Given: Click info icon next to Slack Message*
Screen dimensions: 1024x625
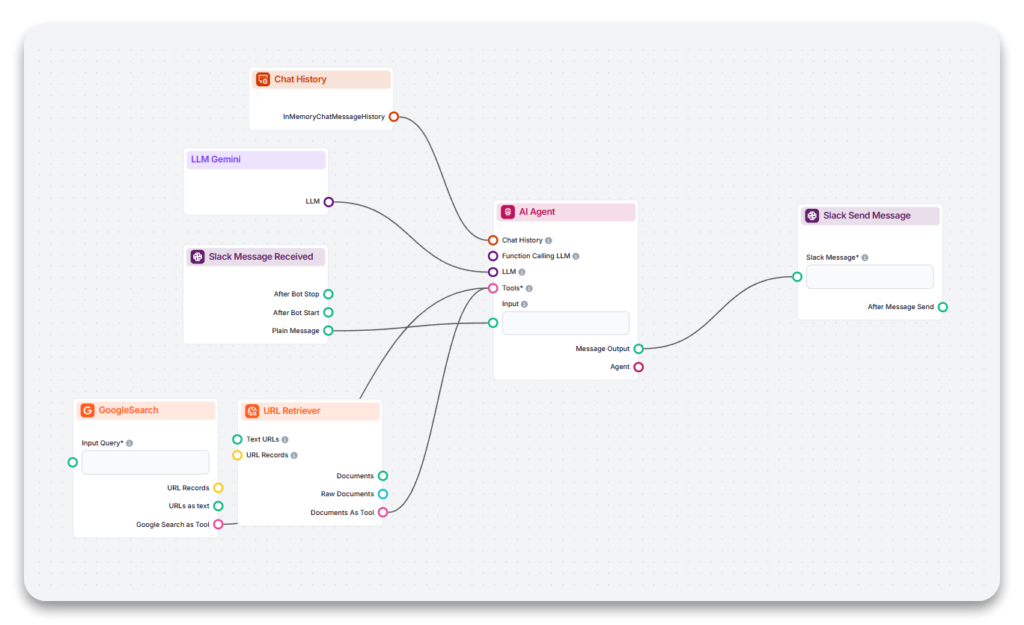Looking at the screenshot, I should pos(865,257).
